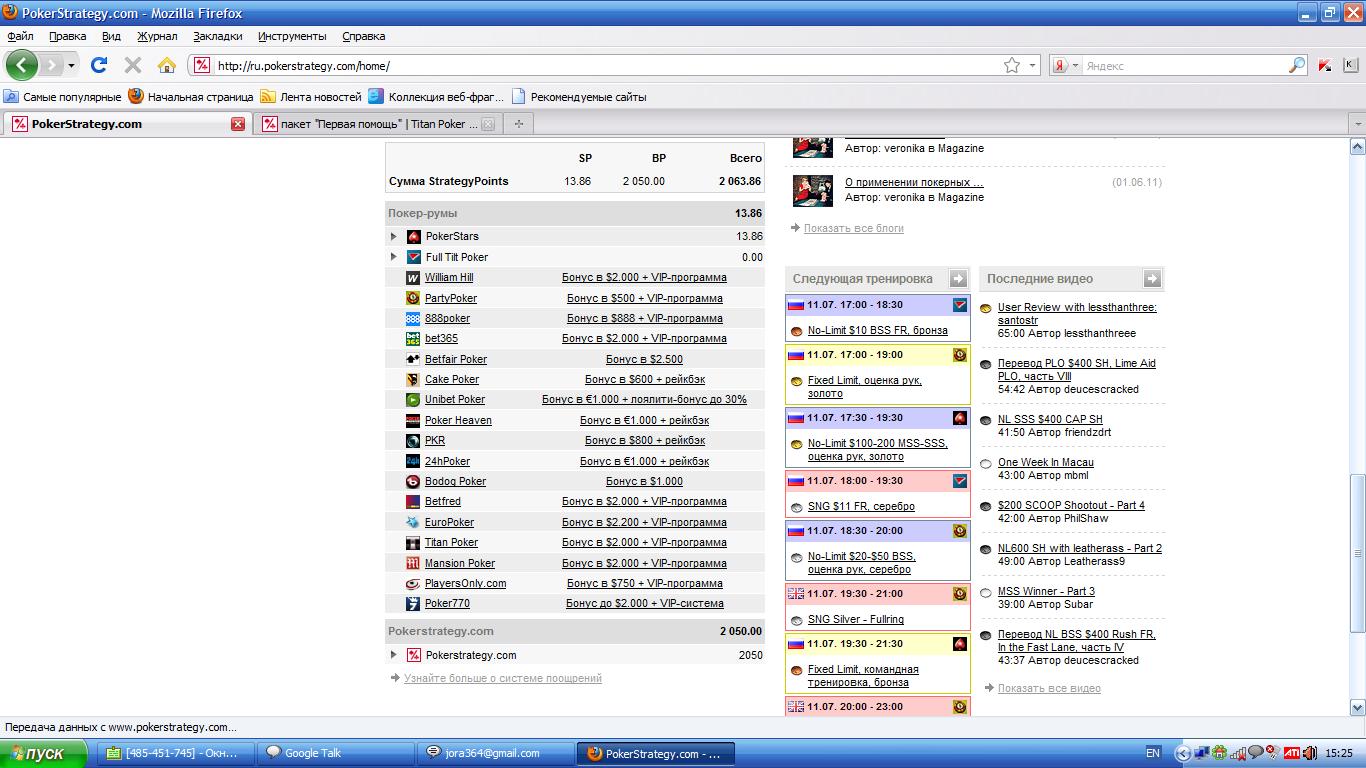
Task: Click the stop loading X icon
Action: coord(132,65)
